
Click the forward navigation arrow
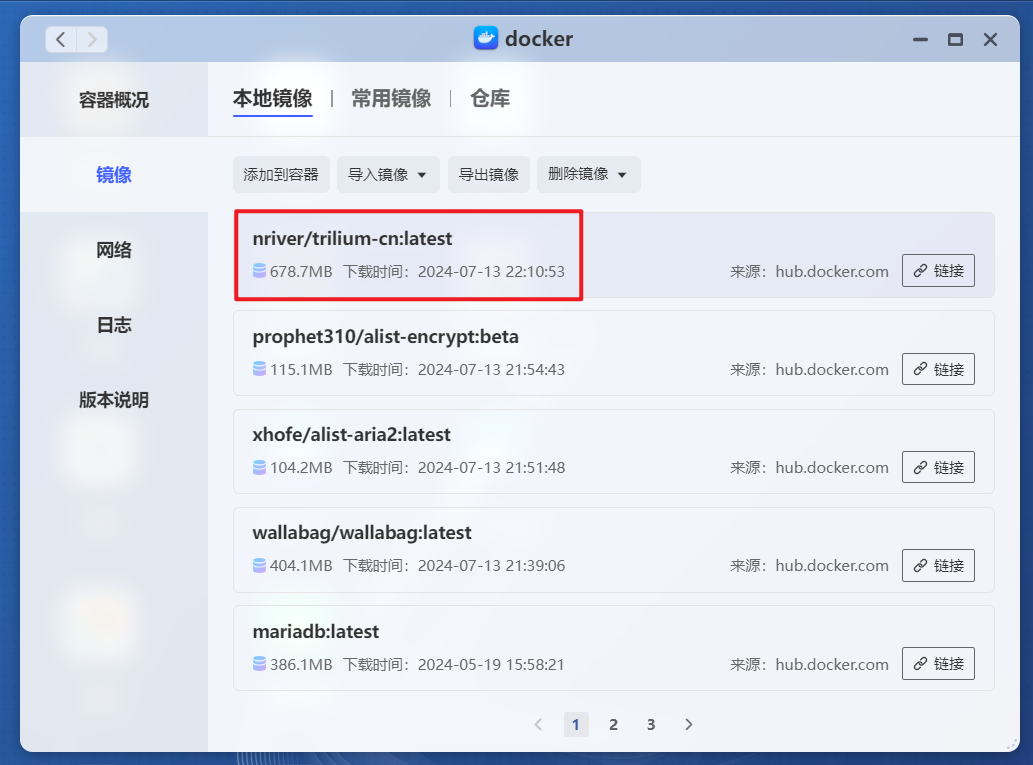tap(91, 38)
